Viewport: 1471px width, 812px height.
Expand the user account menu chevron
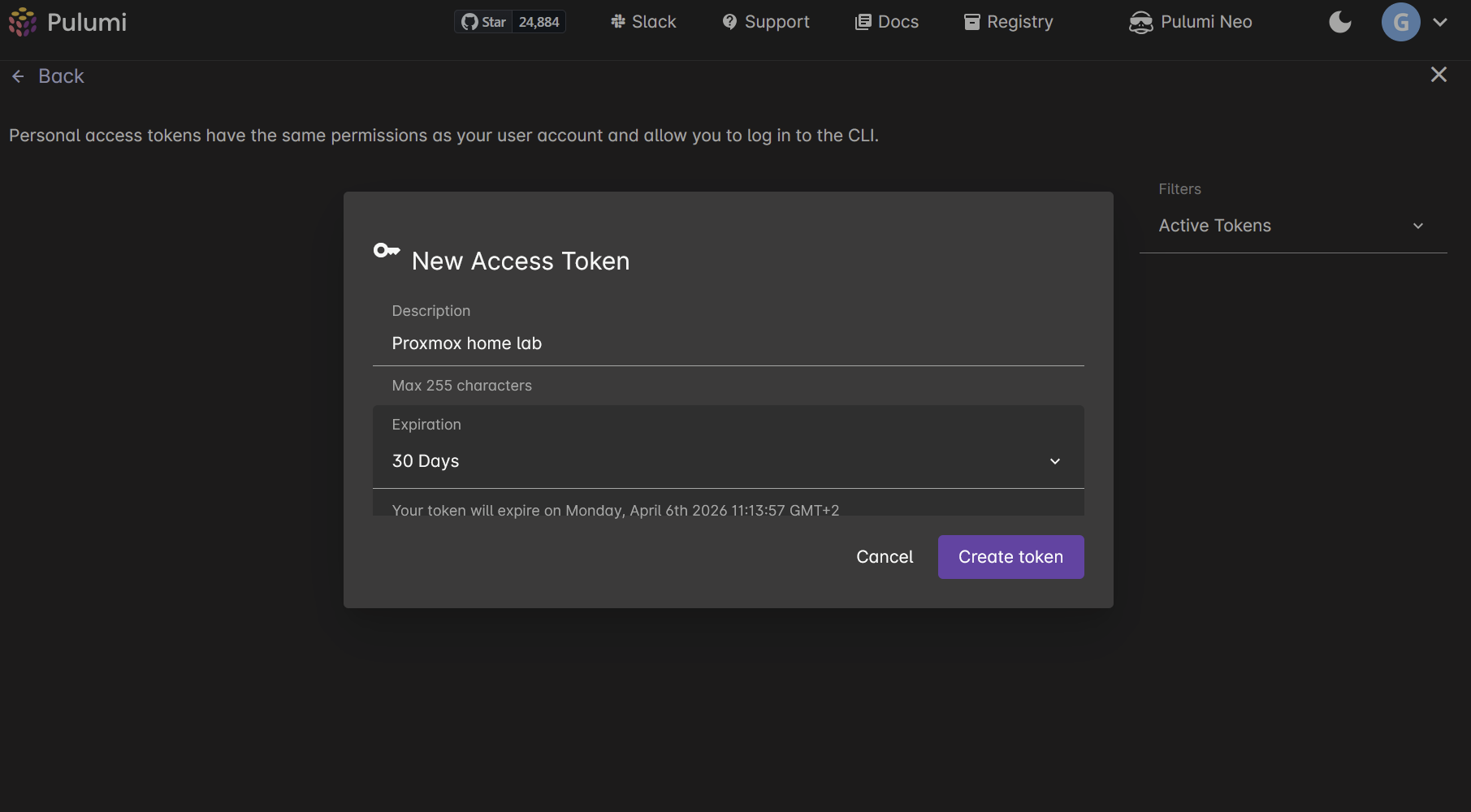(1440, 22)
